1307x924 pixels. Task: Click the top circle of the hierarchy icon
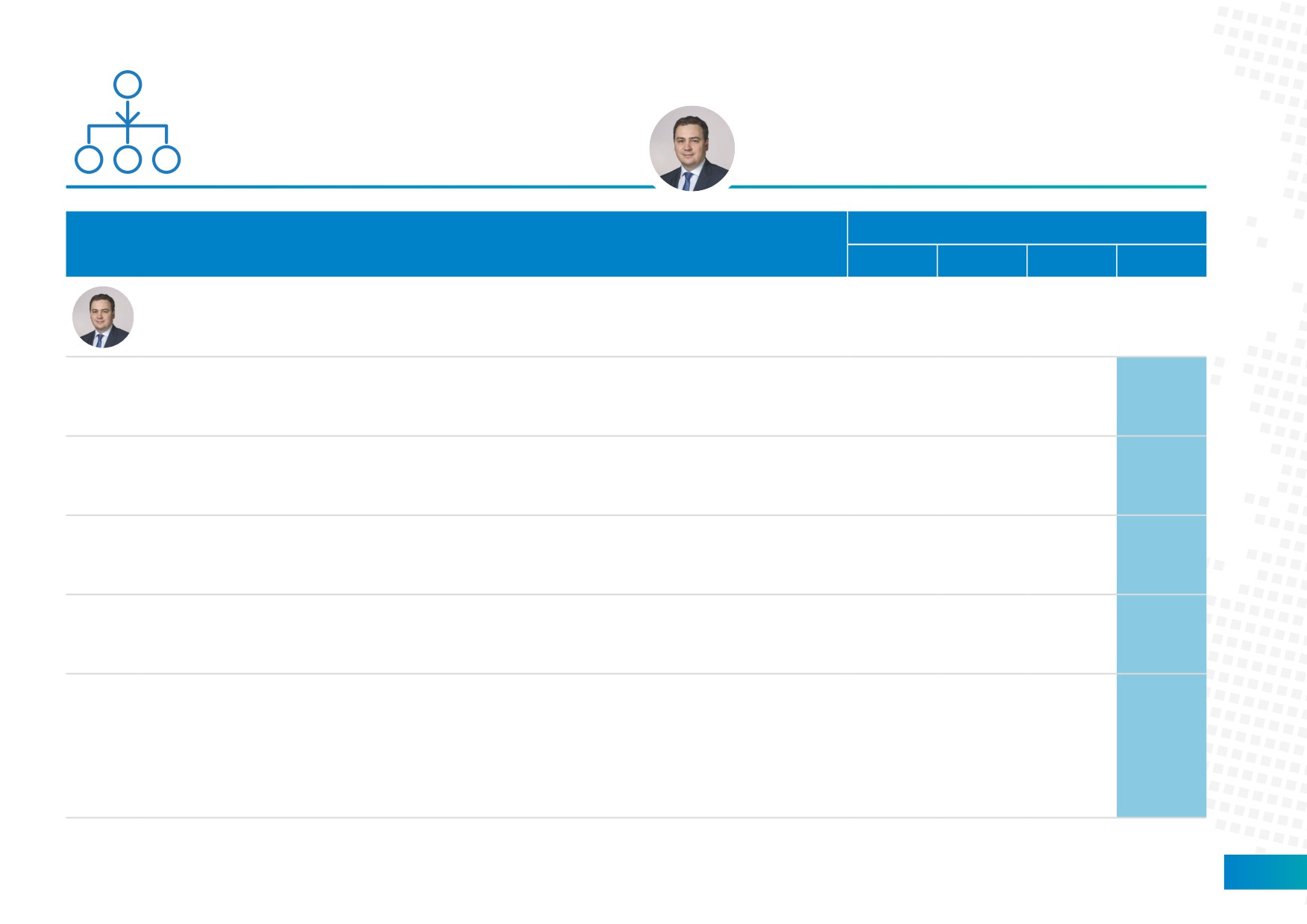[128, 85]
